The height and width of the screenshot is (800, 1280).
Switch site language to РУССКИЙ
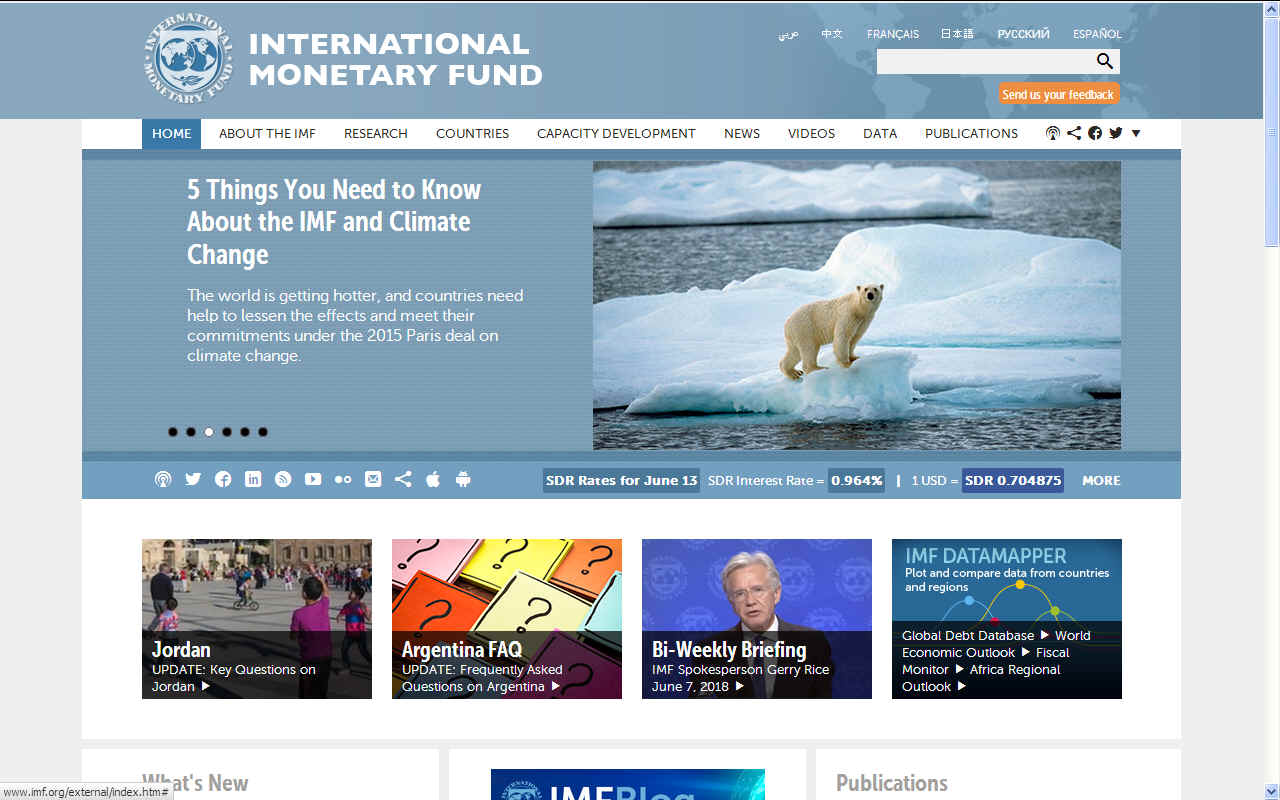pyautogui.click(x=1023, y=34)
